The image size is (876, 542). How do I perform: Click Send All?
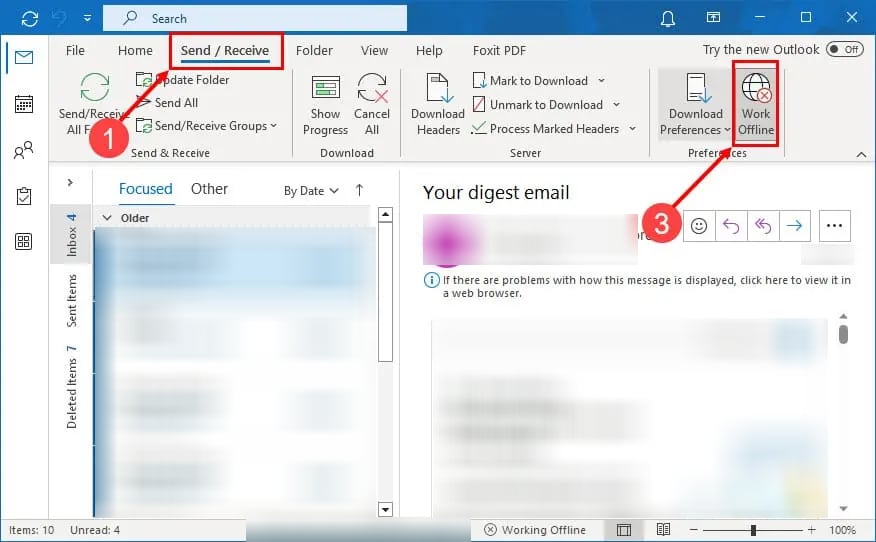[167, 103]
